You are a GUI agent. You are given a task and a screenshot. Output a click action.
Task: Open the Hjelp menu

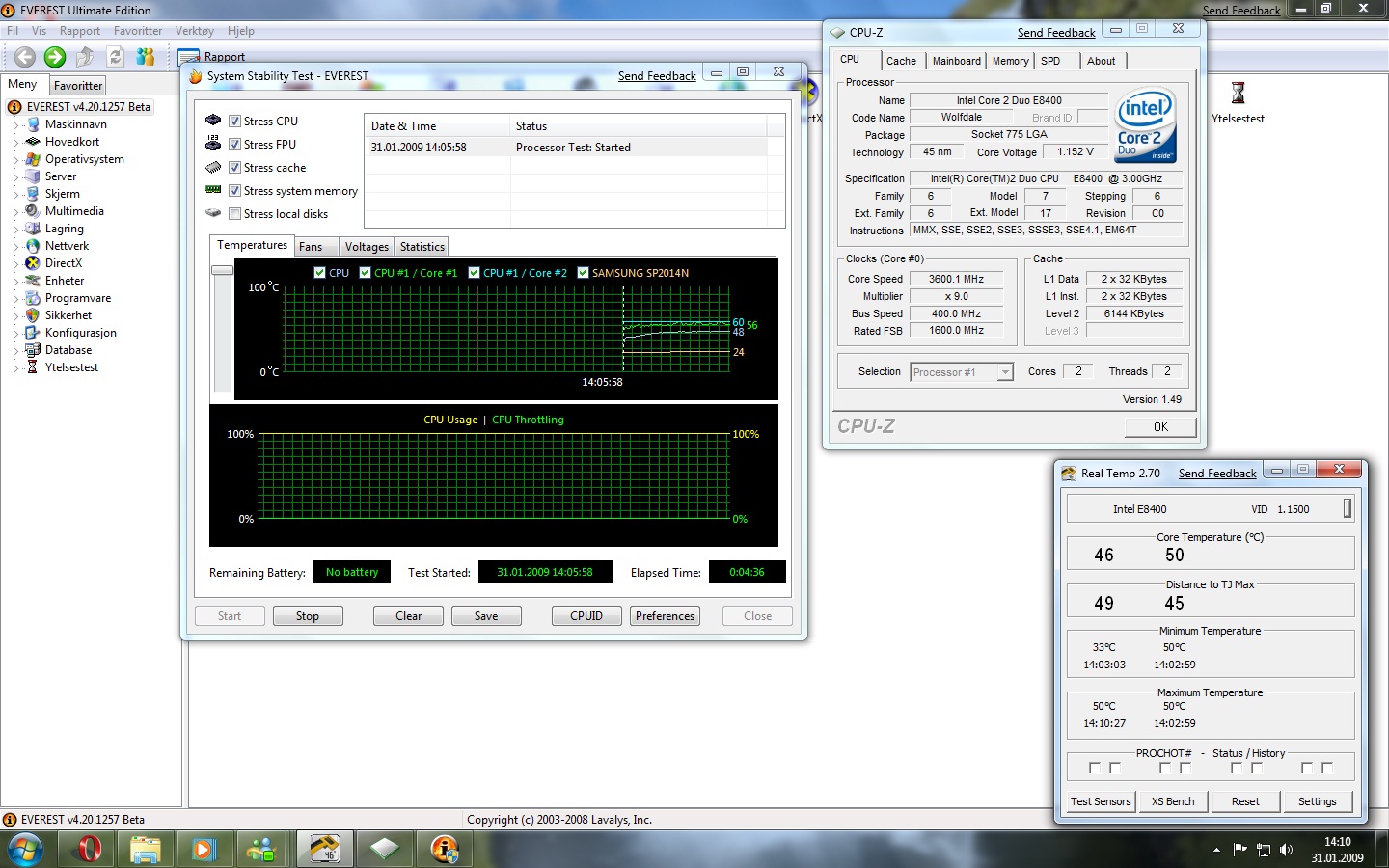241,31
